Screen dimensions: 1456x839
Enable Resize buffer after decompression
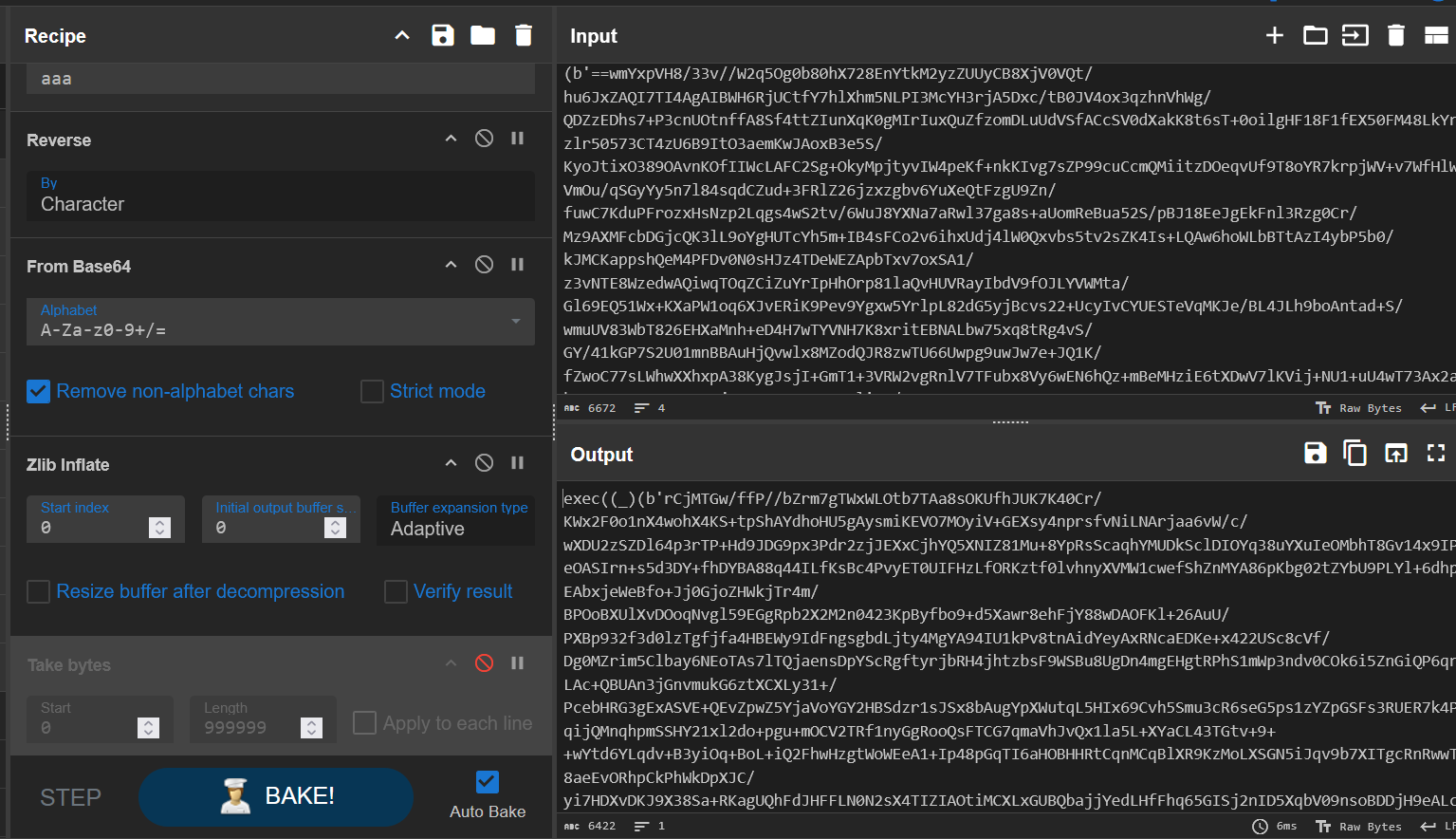point(38,592)
